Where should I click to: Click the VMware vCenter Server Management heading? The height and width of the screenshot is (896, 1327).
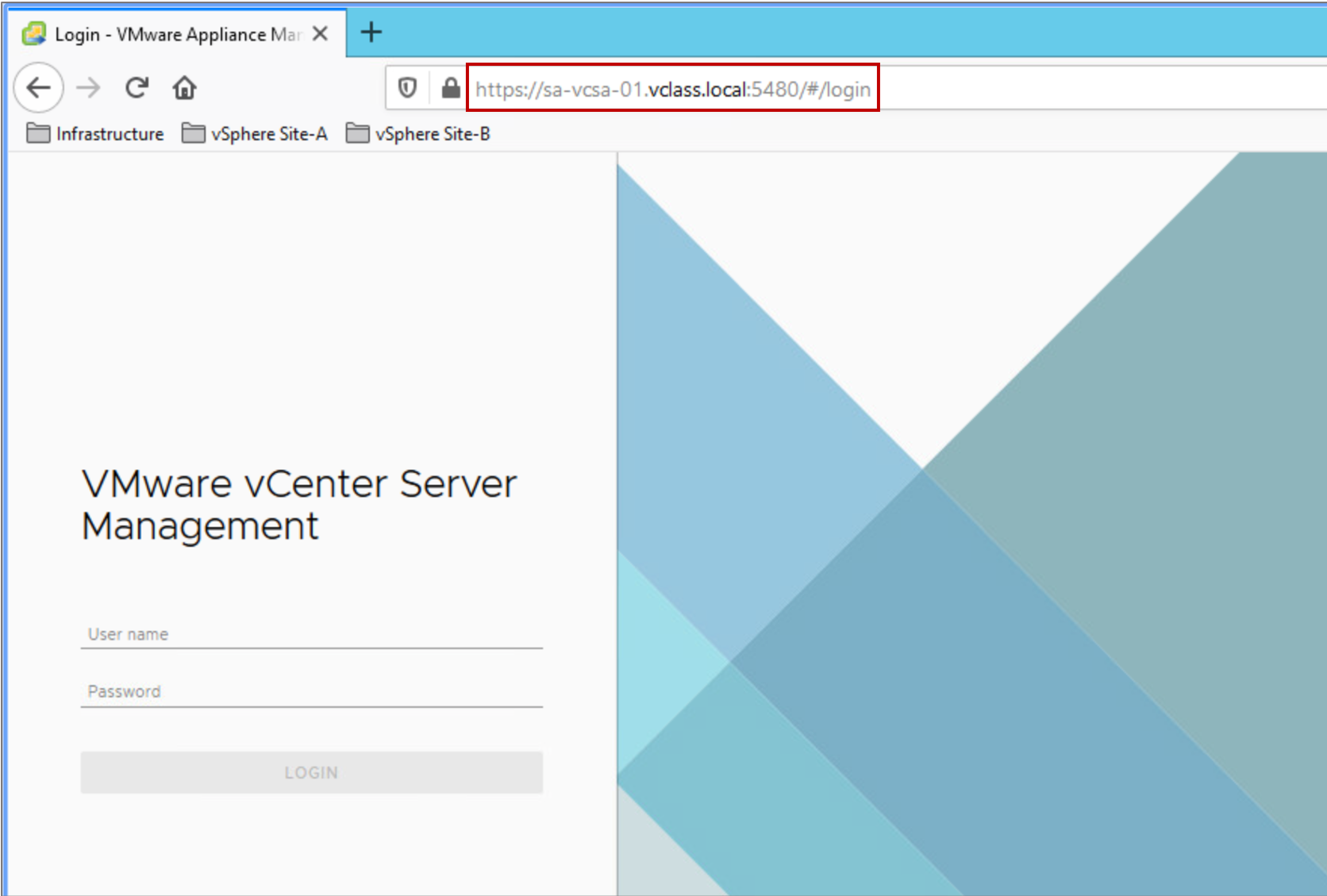pos(299,505)
